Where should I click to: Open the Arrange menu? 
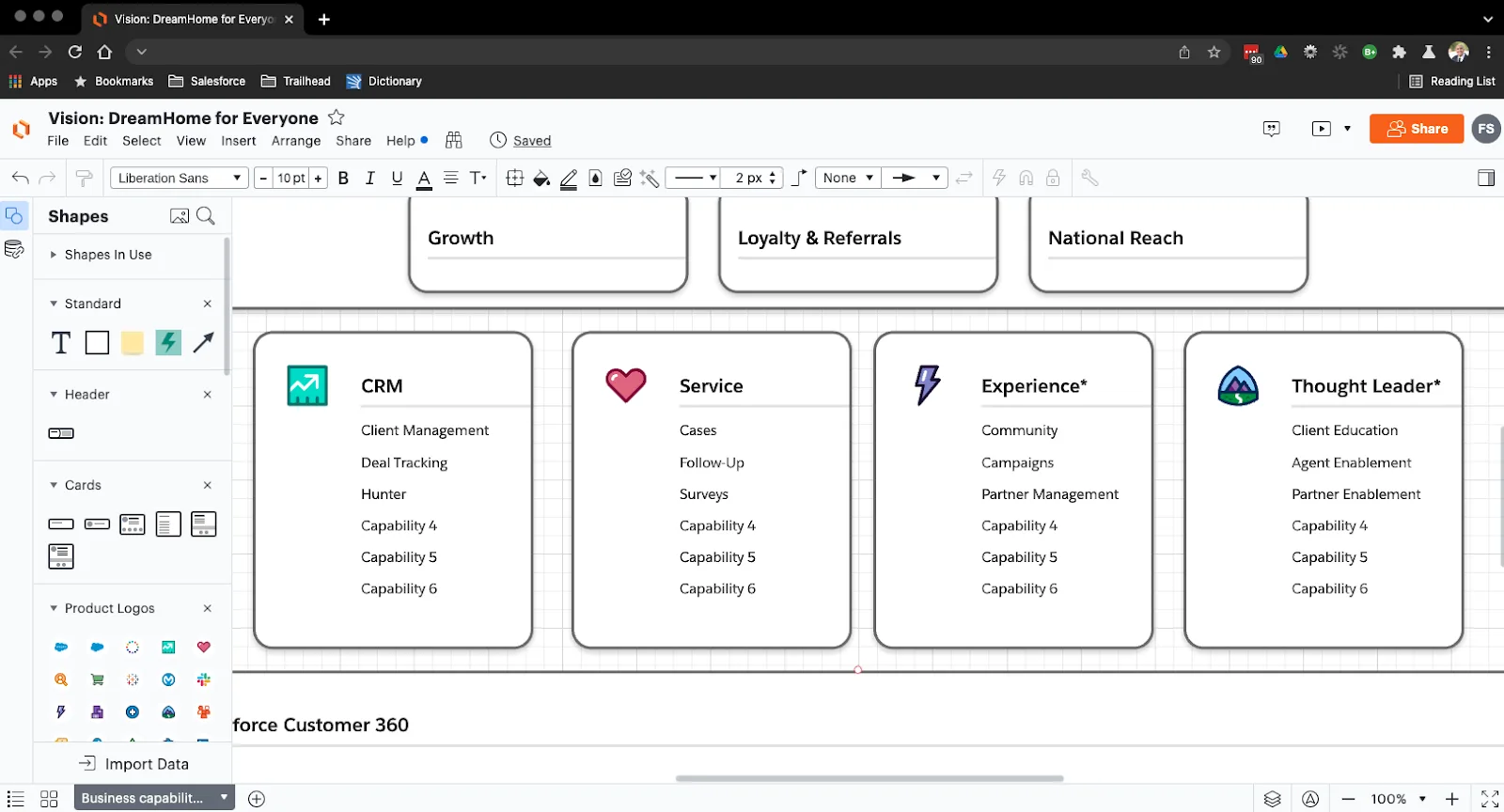pyautogui.click(x=296, y=141)
